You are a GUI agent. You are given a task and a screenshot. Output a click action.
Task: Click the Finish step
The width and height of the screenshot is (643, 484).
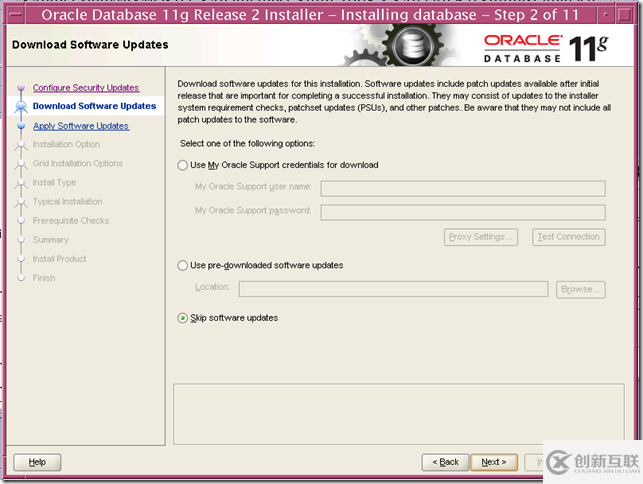click(x=44, y=278)
